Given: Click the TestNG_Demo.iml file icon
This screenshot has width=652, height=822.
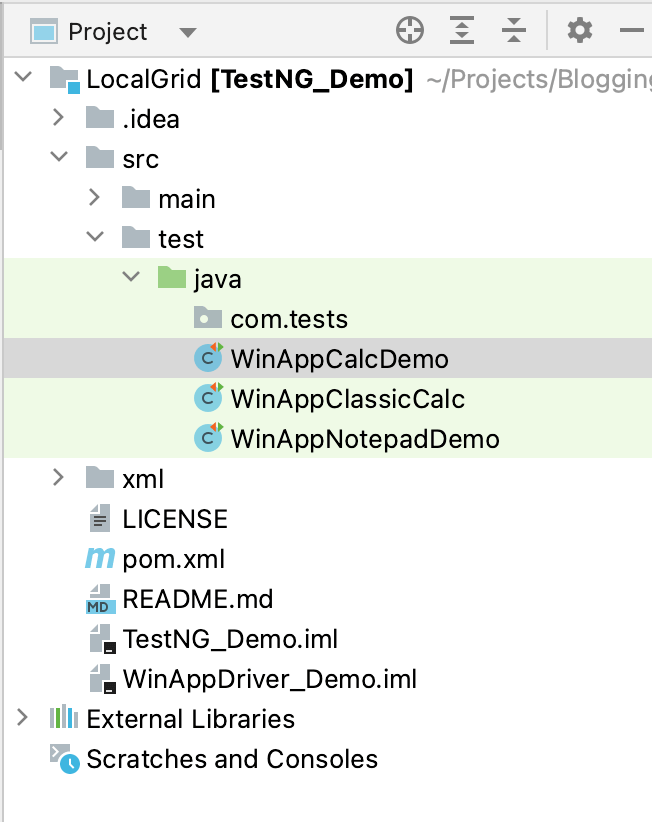Looking at the screenshot, I should (x=103, y=639).
